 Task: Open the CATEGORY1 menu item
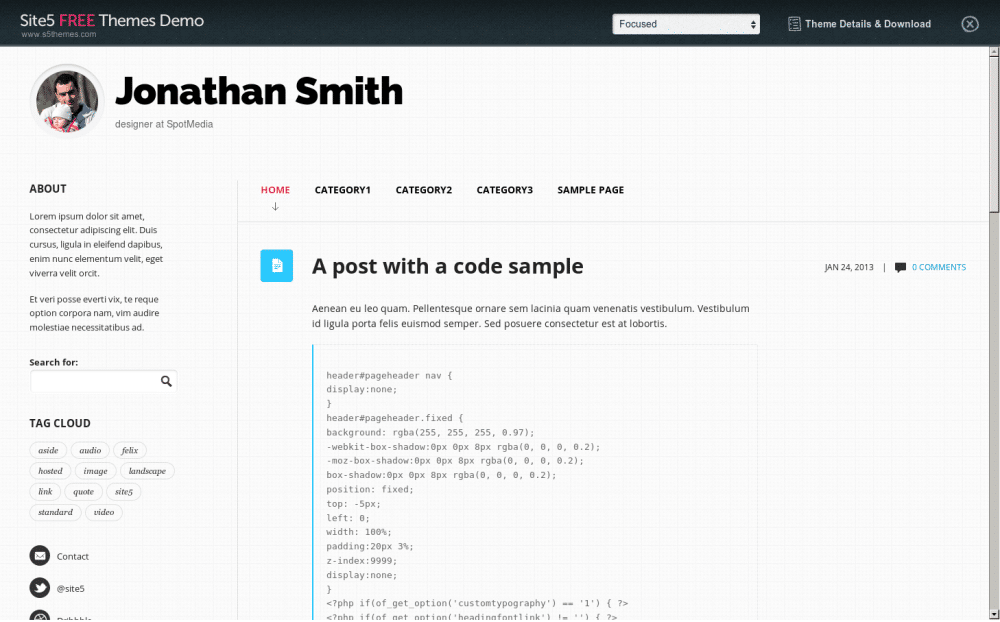point(342,190)
